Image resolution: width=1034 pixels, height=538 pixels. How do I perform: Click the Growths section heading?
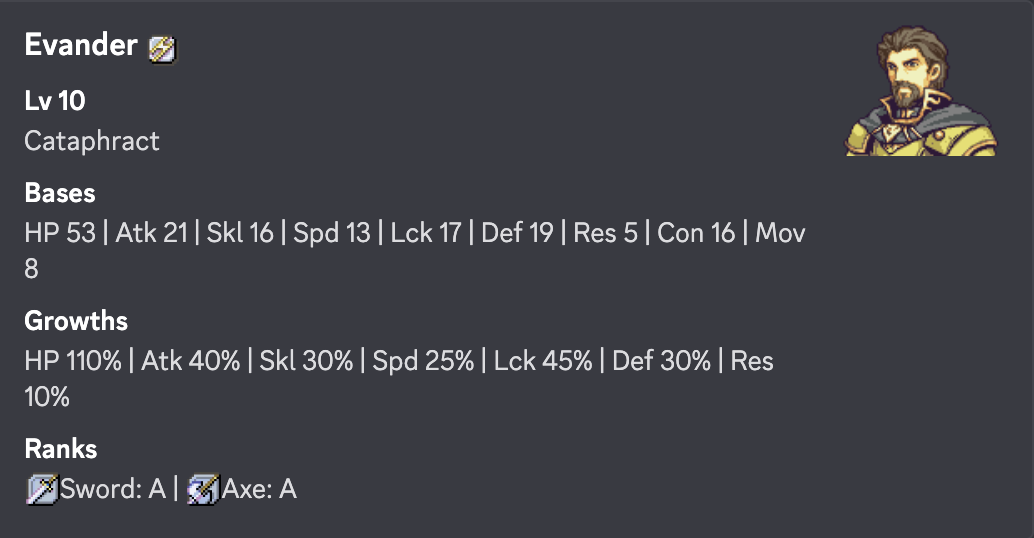click(76, 321)
